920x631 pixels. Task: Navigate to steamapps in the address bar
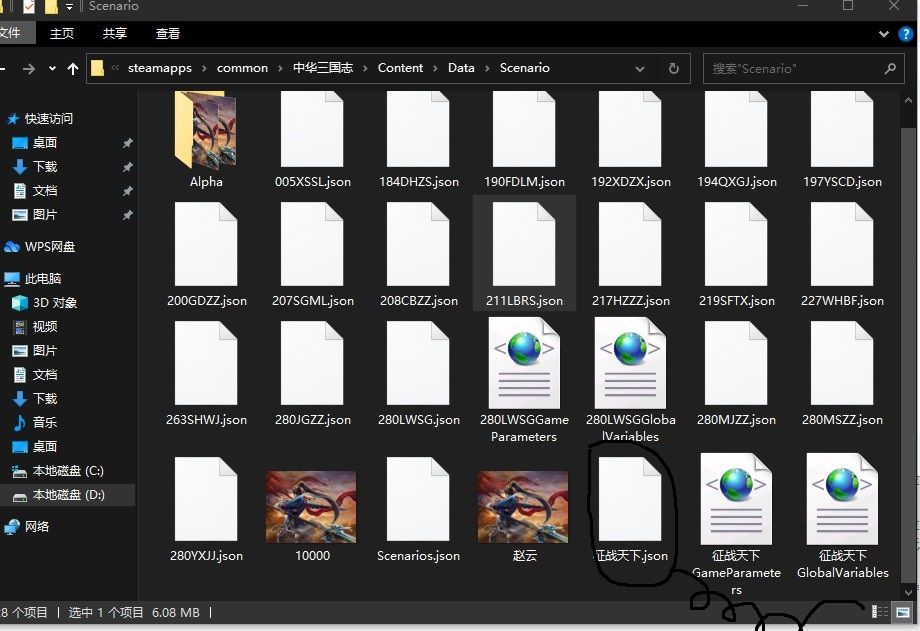(160, 68)
